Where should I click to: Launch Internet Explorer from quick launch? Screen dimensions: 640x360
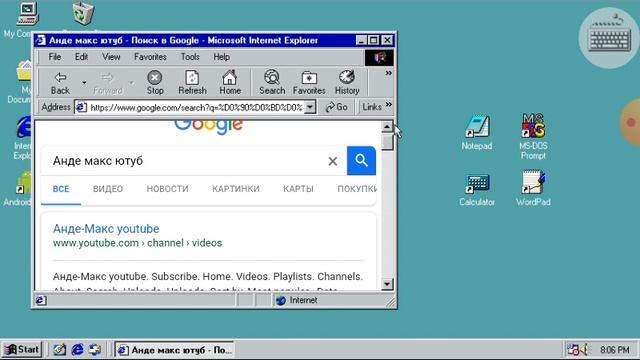coord(77,350)
